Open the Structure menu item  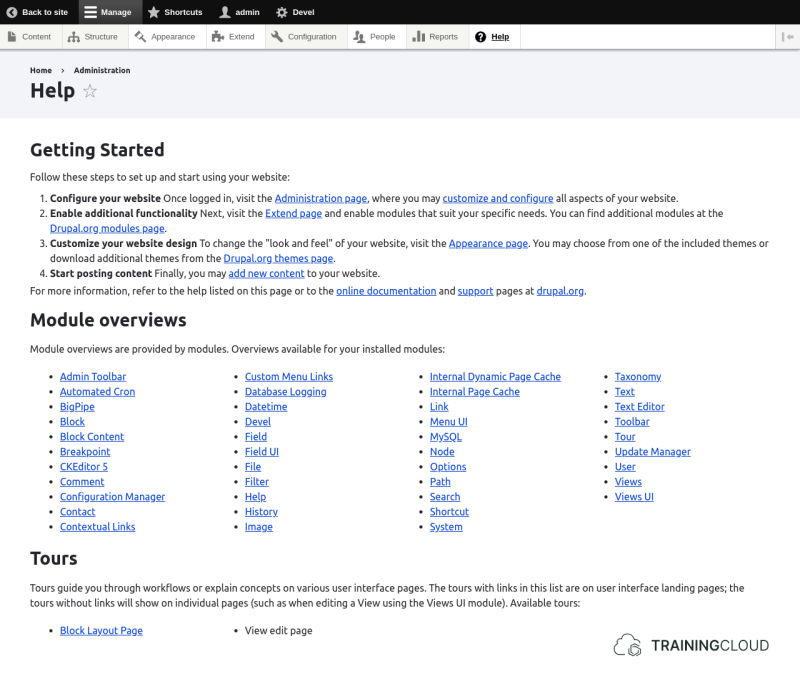coord(93,37)
